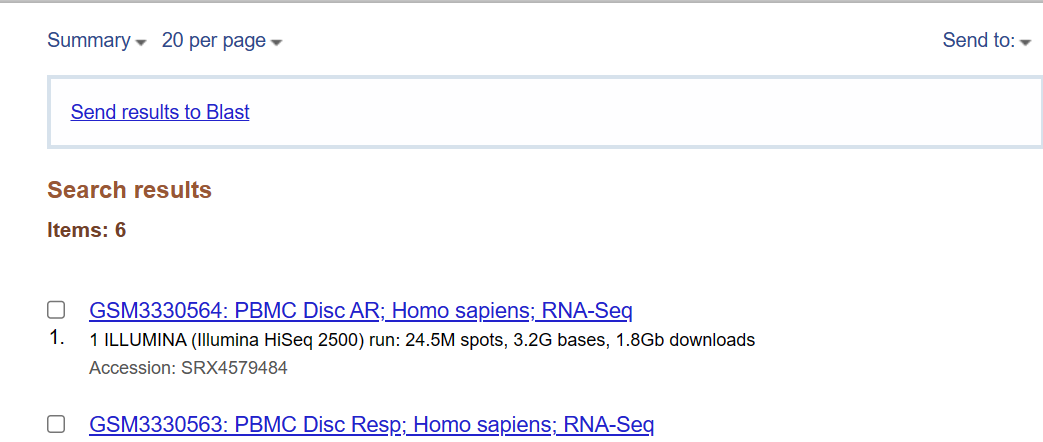
Task: Click the Illumina HiSeq 2500 run details line
Action: point(422,341)
